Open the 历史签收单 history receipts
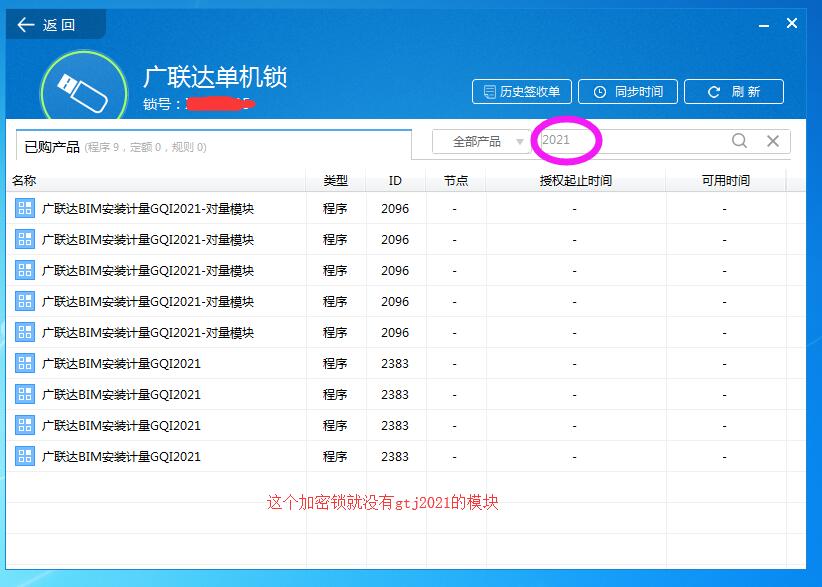Viewport: 822px width, 587px height. [x=522, y=92]
